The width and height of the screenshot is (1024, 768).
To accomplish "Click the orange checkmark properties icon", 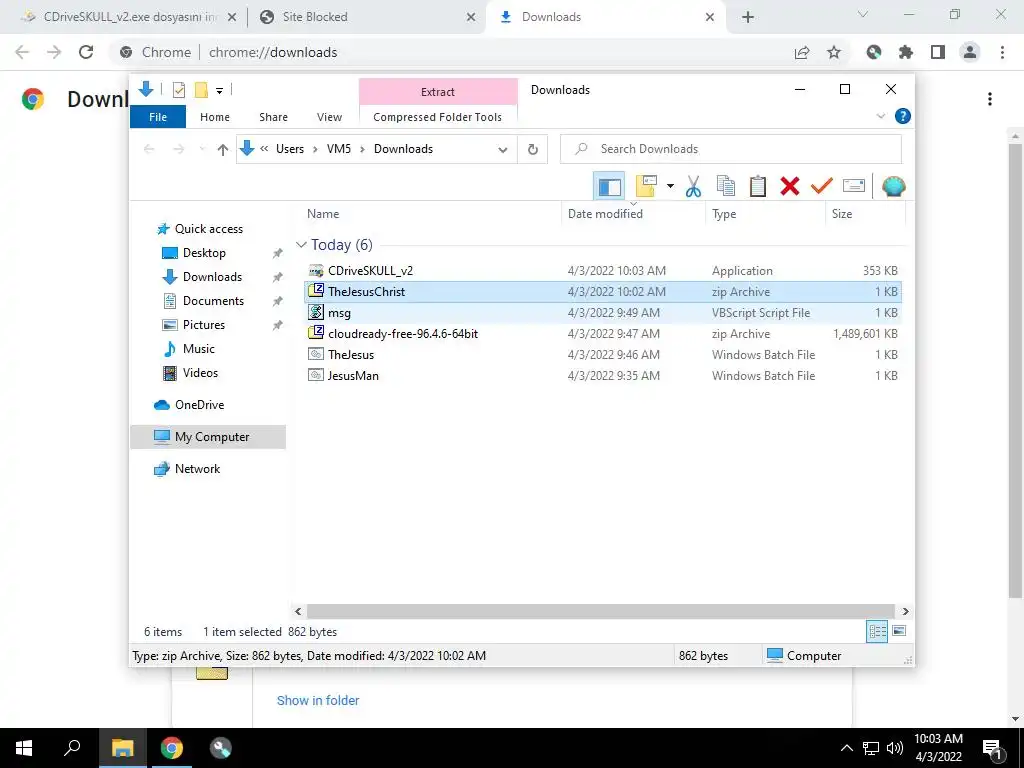I will point(822,186).
